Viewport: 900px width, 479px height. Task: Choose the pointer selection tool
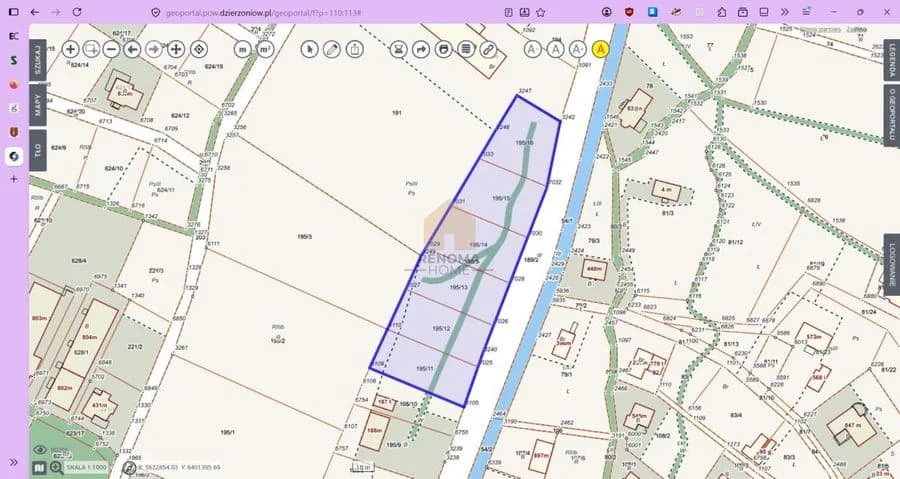[x=309, y=49]
